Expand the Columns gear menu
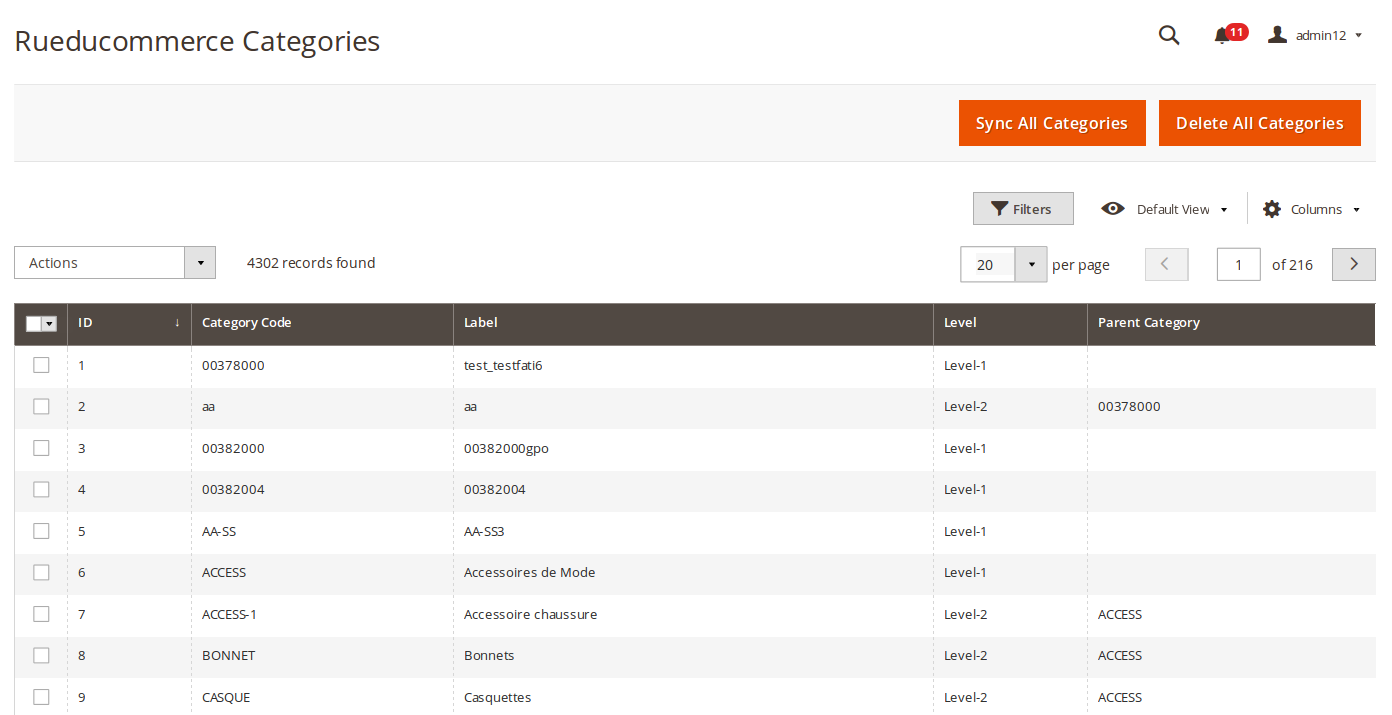The height and width of the screenshot is (715, 1392). (x=1312, y=209)
